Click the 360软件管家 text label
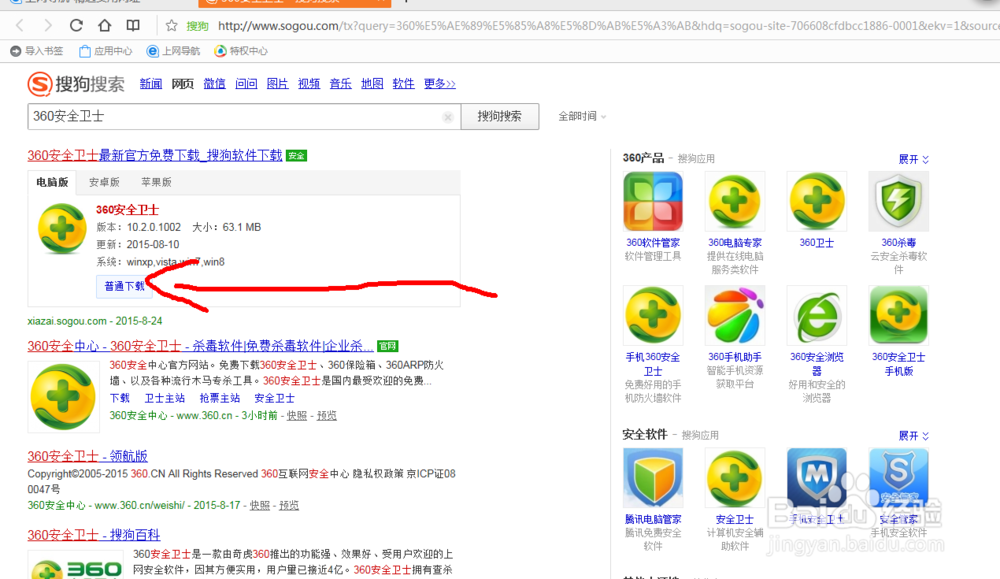1000x579 pixels. 653,243
